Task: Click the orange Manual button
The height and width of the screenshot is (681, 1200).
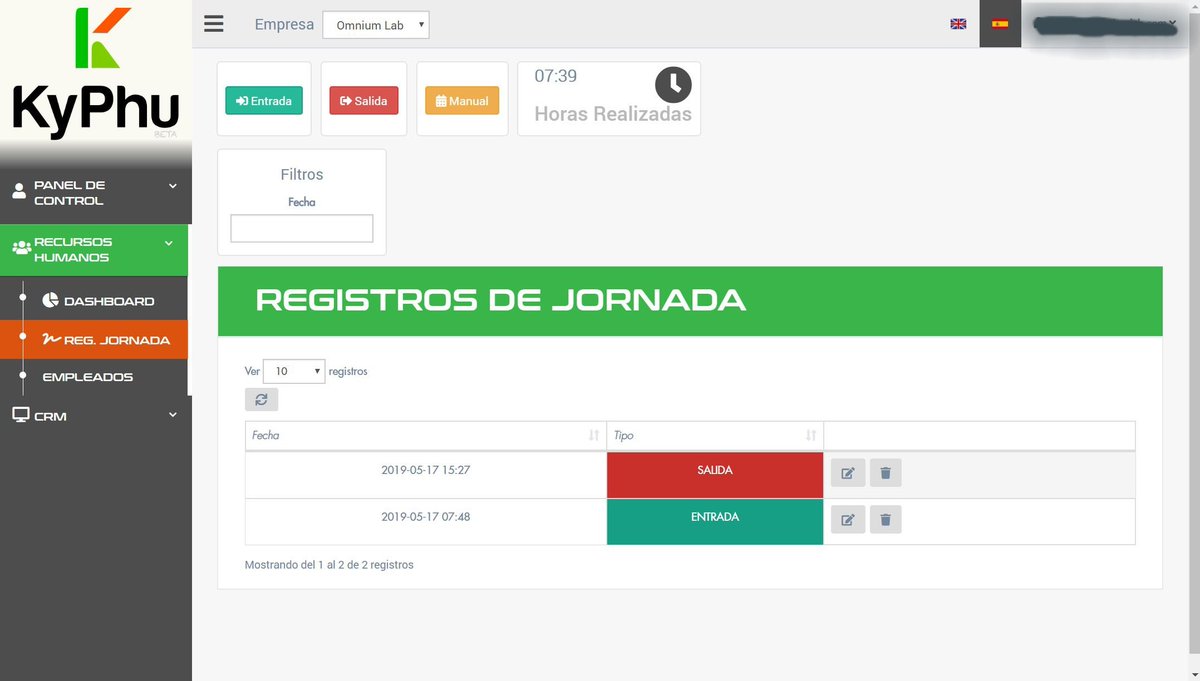Action: 462,101
